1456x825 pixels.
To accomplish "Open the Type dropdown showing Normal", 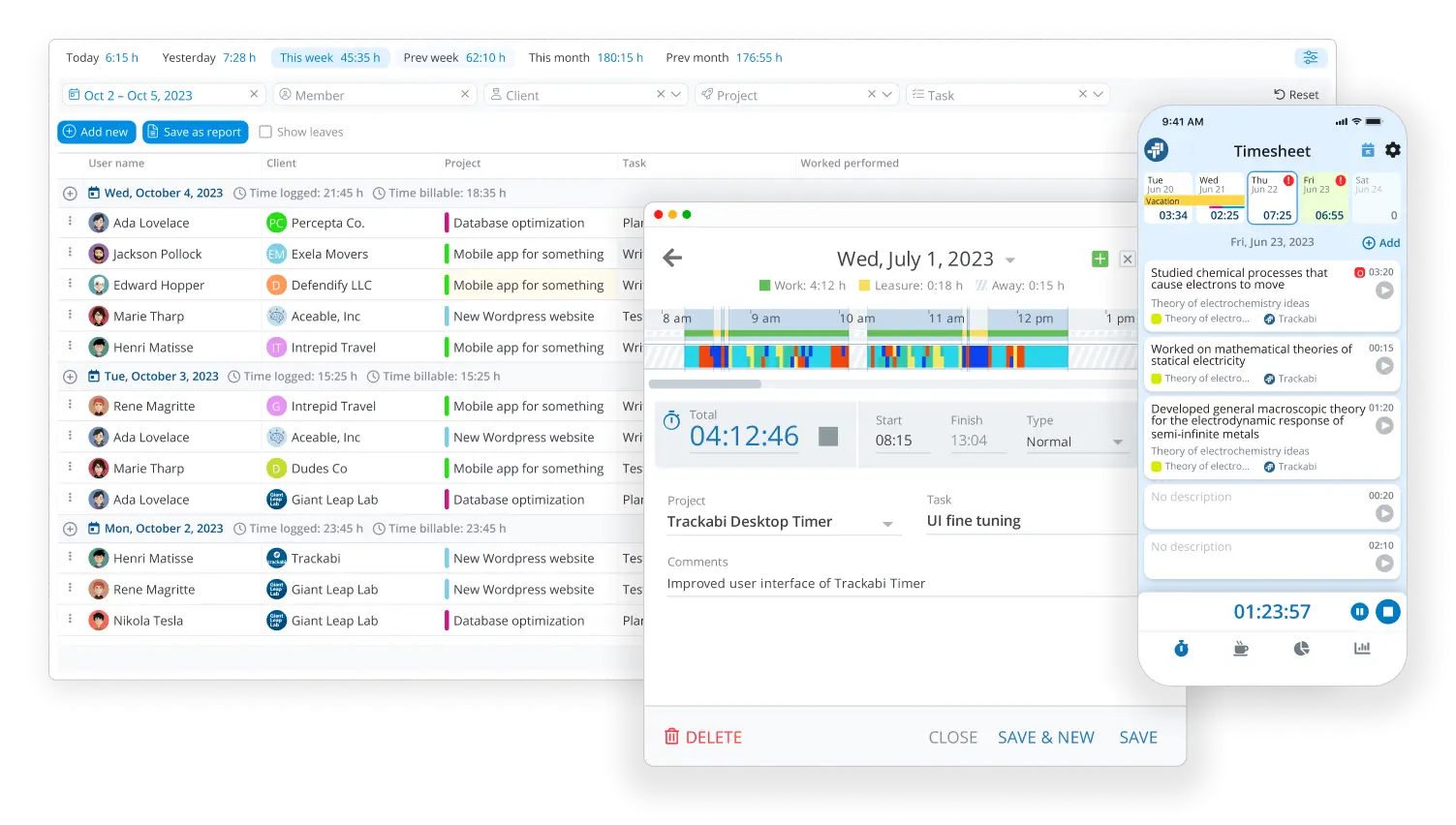I will click(x=1075, y=442).
